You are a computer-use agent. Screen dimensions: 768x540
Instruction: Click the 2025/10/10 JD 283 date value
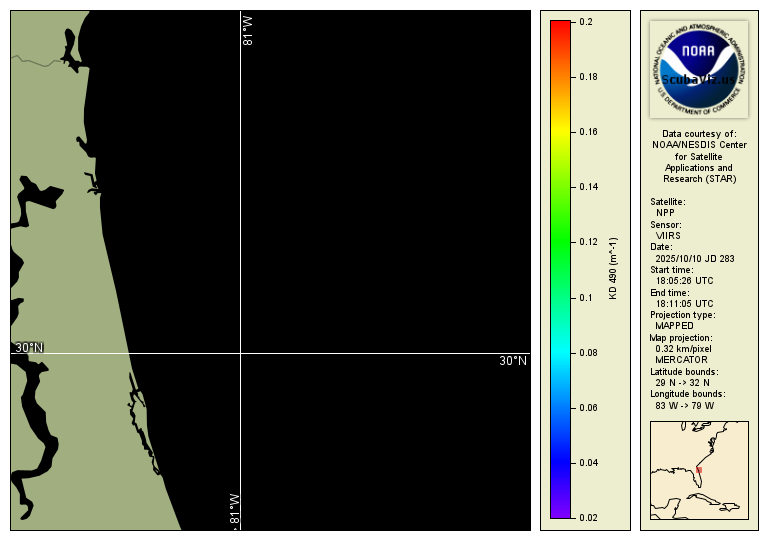coord(694,259)
